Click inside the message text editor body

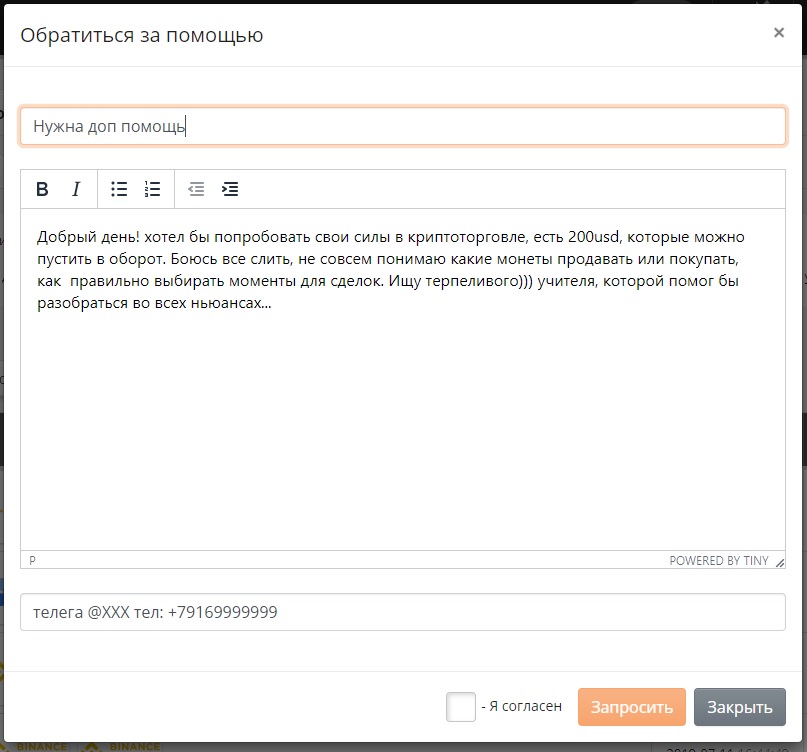coord(403,379)
